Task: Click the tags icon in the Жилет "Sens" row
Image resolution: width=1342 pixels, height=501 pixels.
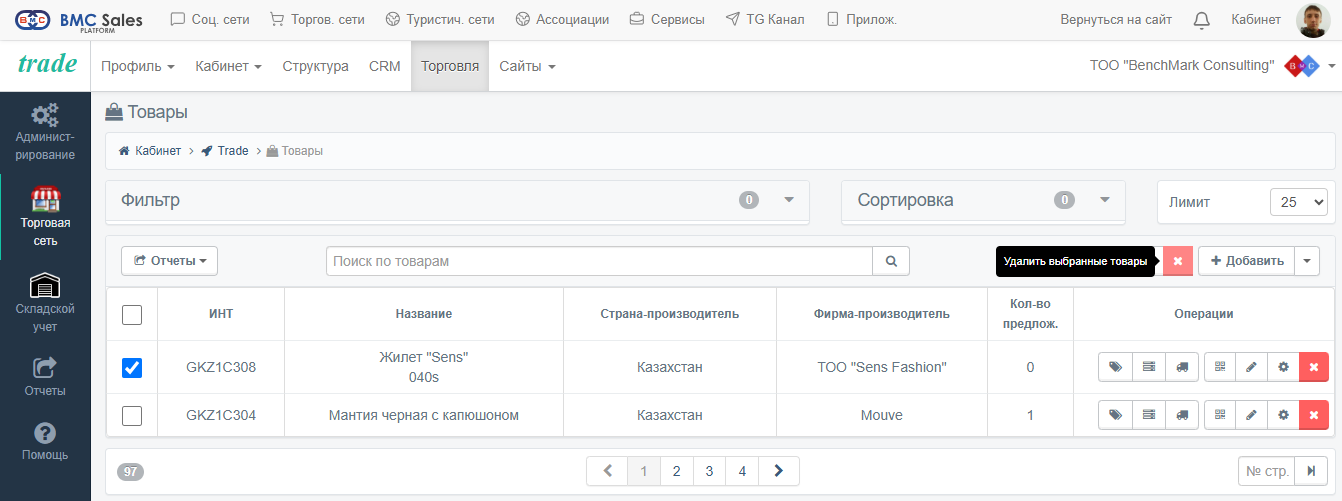Action: (1115, 367)
